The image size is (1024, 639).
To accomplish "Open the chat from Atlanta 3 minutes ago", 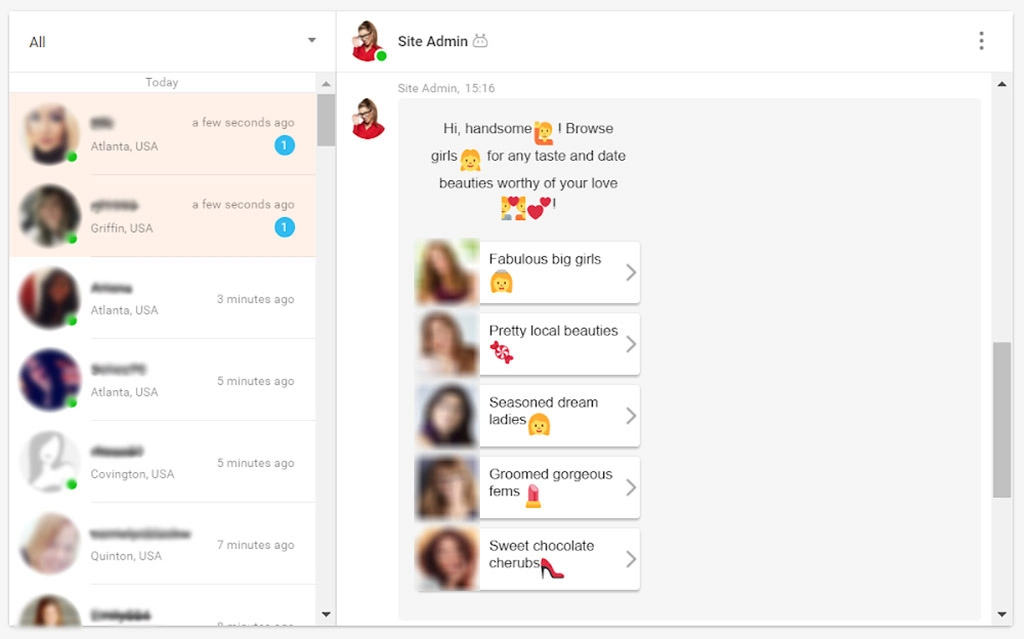I will (162, 298).
